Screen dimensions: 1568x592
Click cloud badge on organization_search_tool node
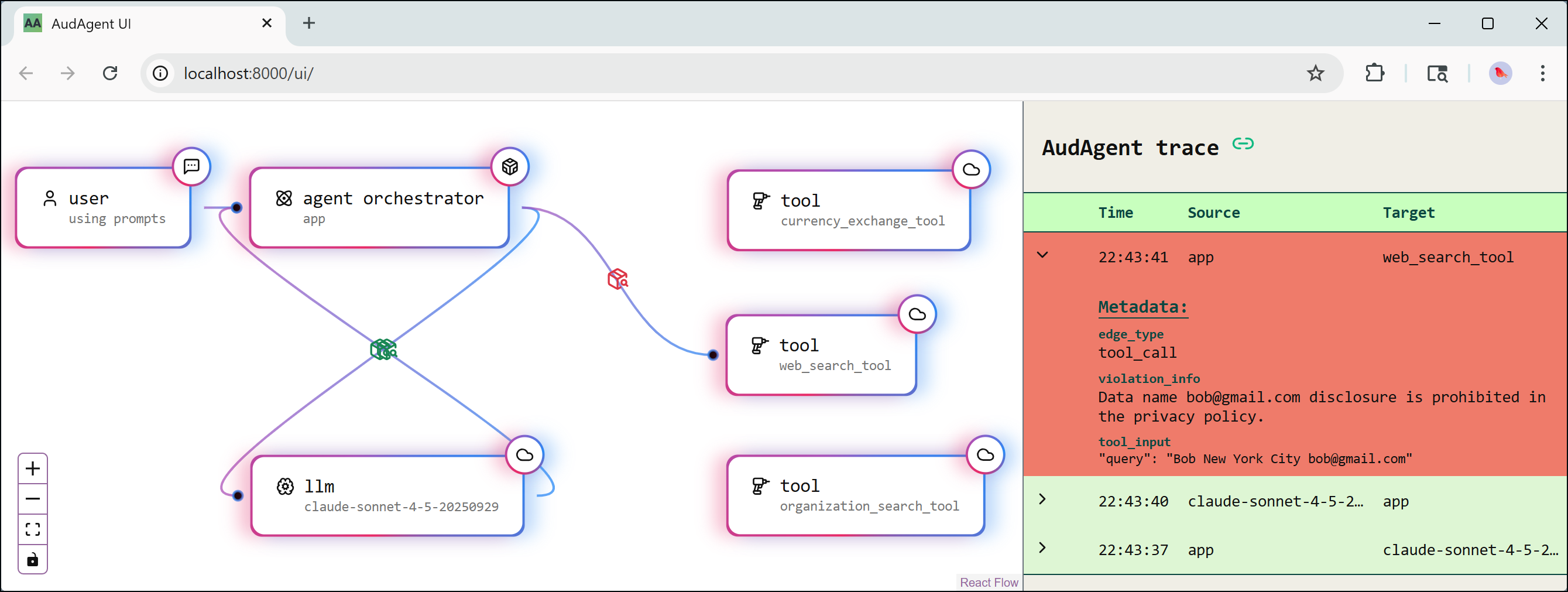click(985, 454)
